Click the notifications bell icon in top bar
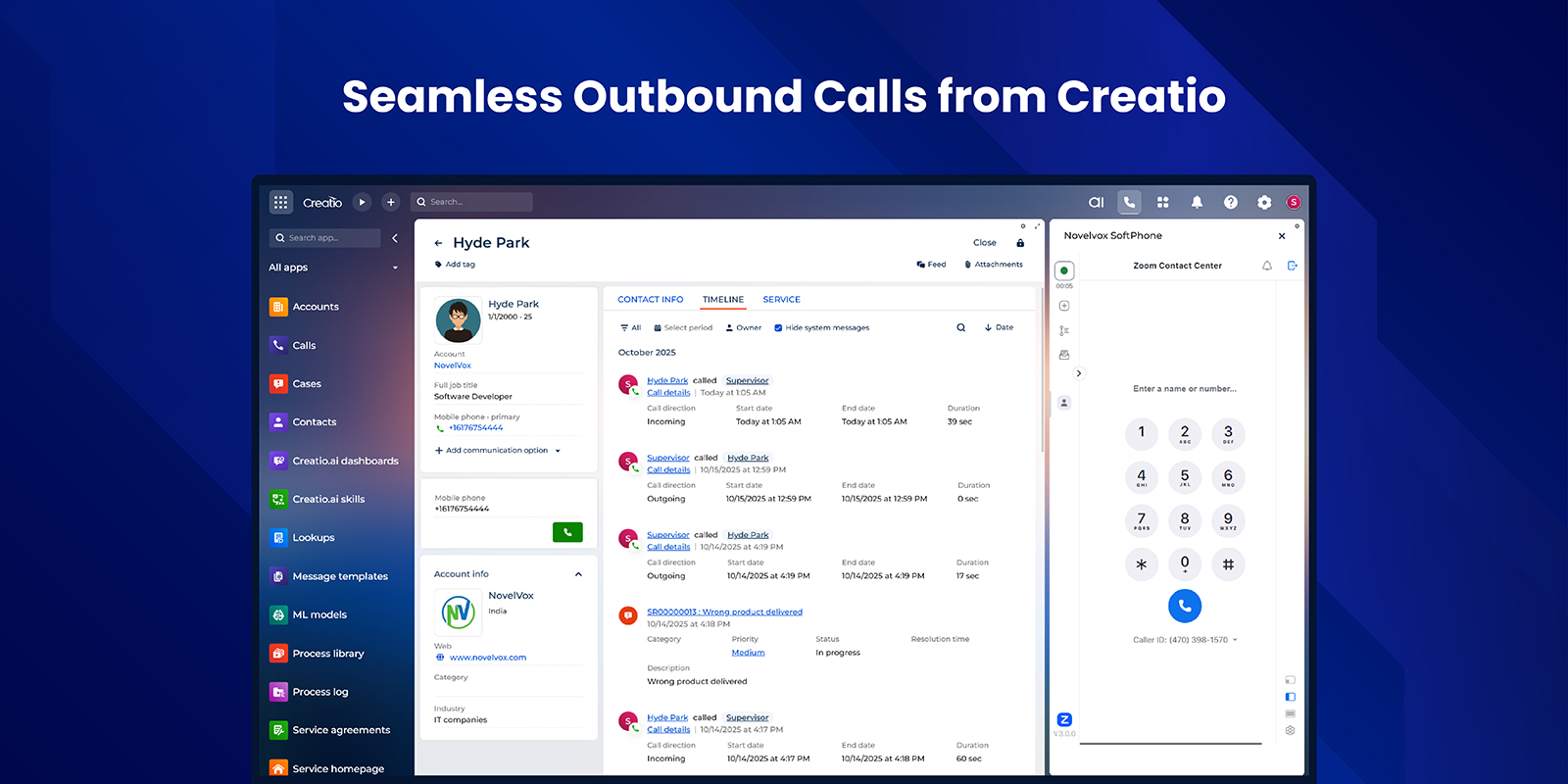Screen dimensions: 1568x784 1197,202
